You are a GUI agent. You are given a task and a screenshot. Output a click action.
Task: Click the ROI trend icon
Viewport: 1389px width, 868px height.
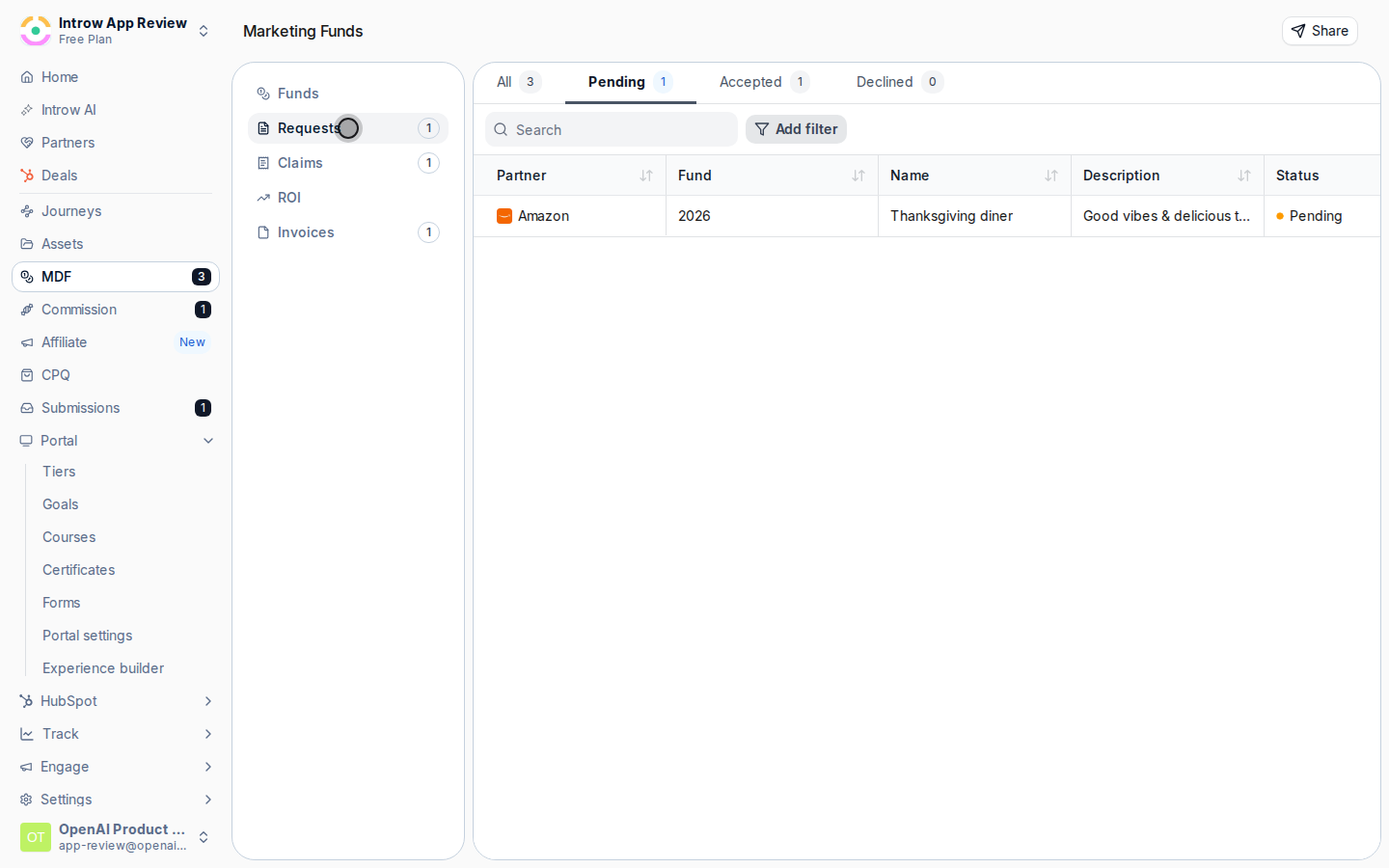click(x=263, y=198)
